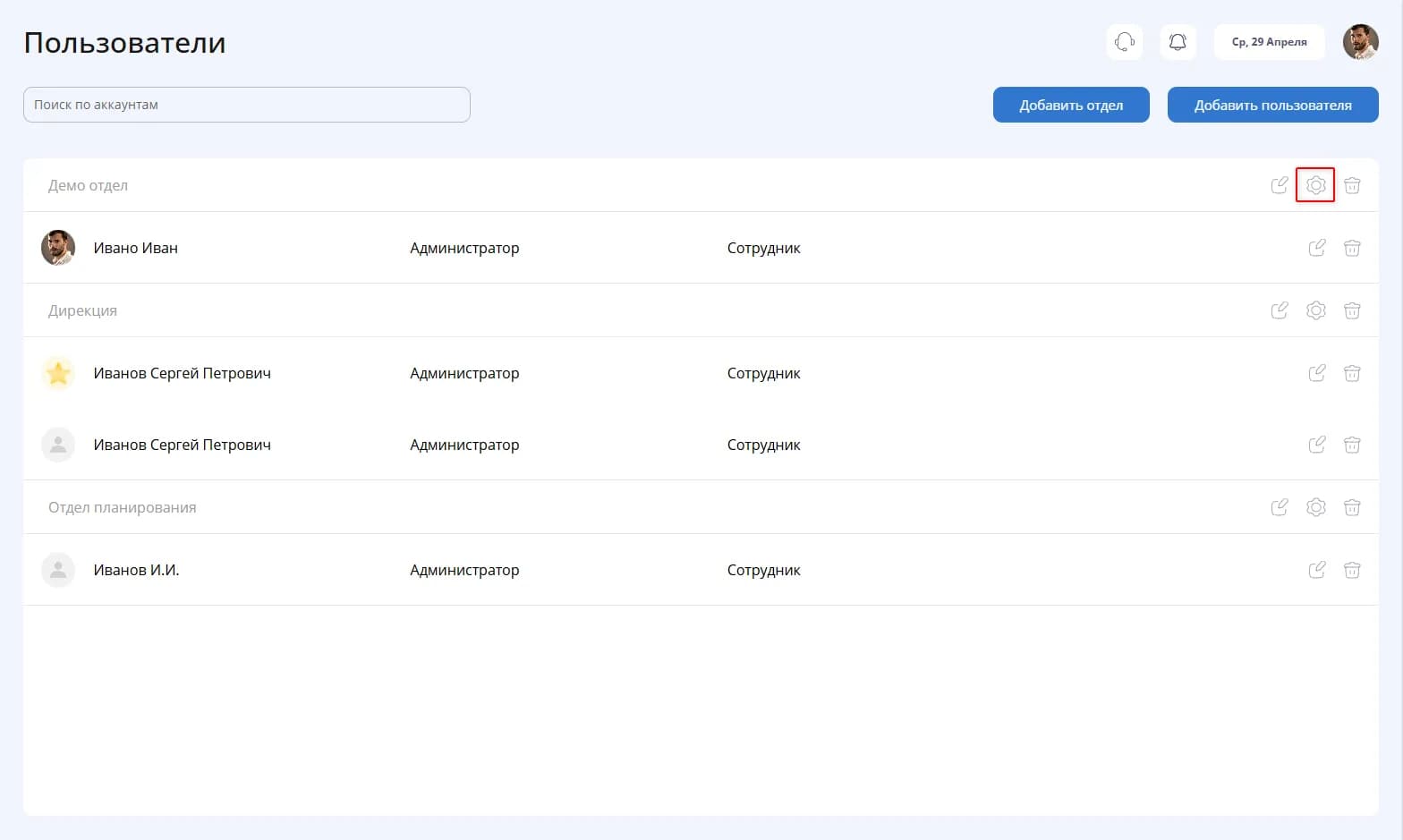
Task: Delete user Иванов И.И.
Action: [1352, 570]
